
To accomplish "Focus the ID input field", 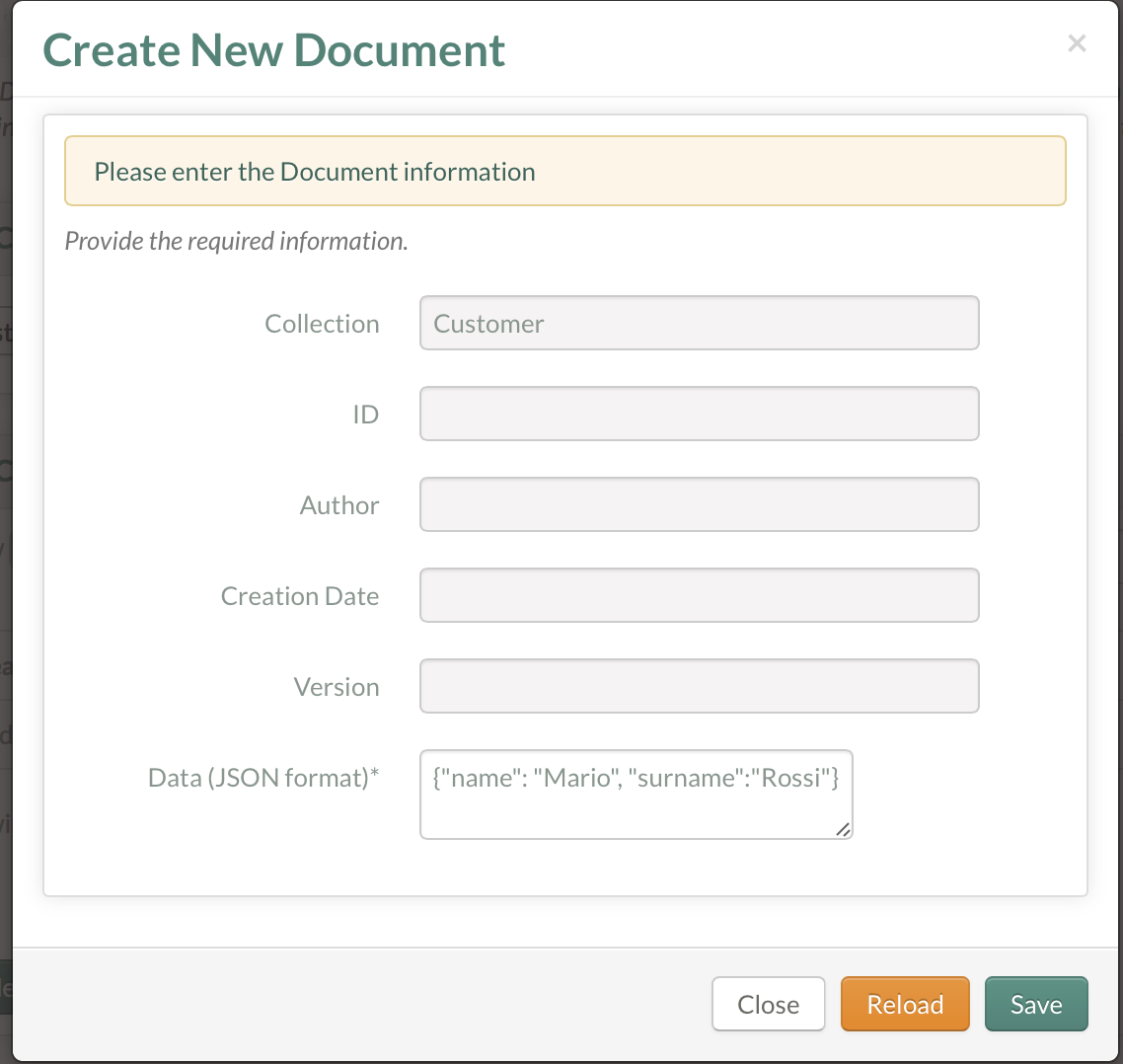I will coord(699,414).
